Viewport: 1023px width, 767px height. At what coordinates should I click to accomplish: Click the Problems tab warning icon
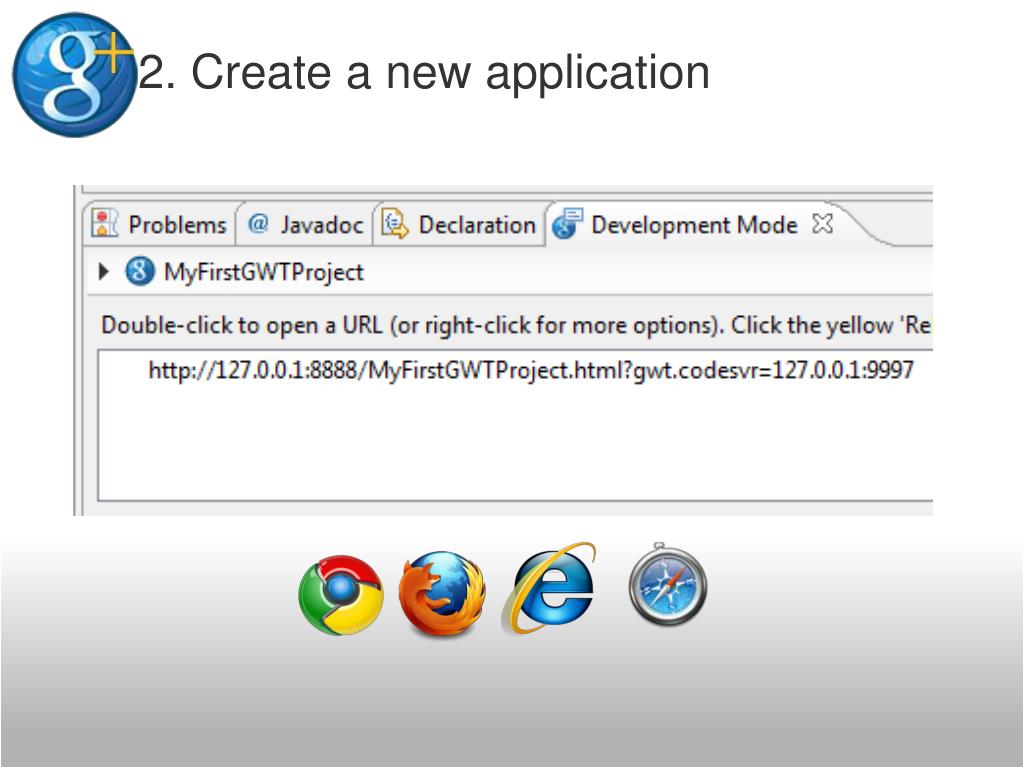coord(104,223)
